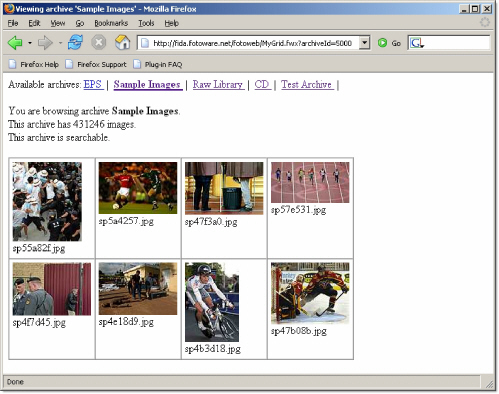Select the track runners thumbnail sp57e531.jpg

click(x=310, y=182)
